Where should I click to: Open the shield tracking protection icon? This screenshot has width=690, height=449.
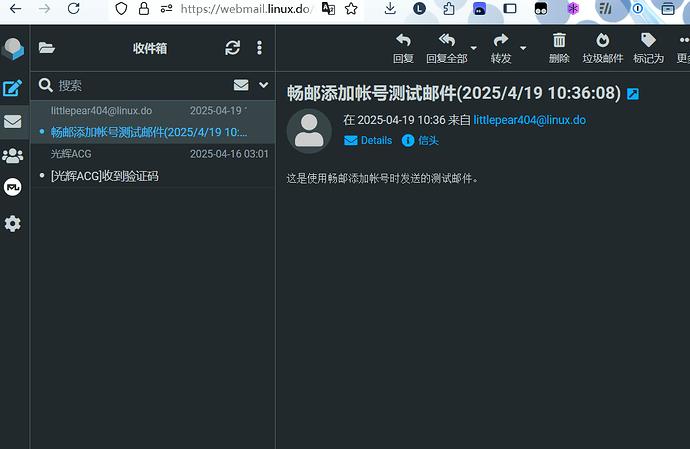tap(121, 9)
